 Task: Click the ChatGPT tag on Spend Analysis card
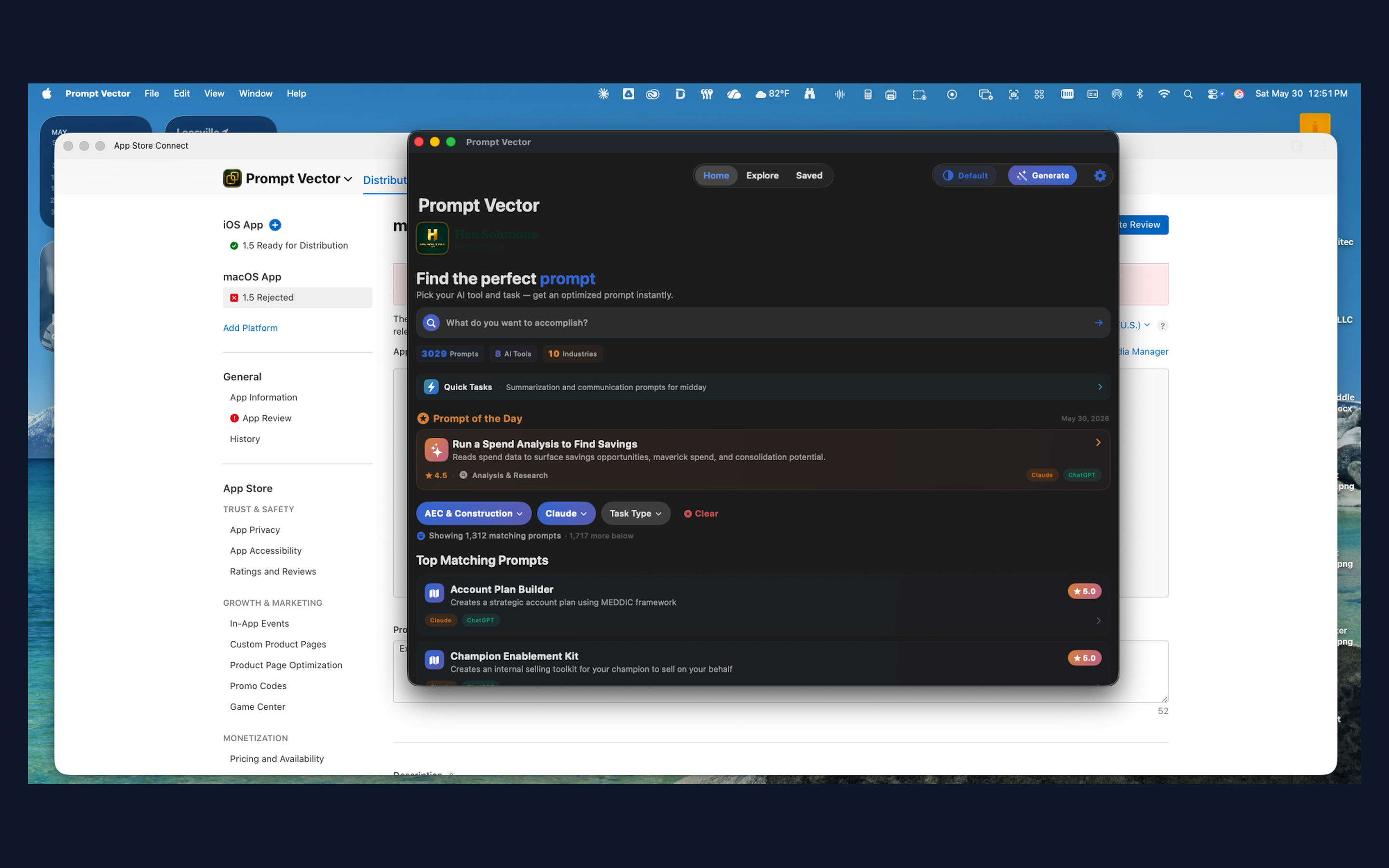(1081, 475)
